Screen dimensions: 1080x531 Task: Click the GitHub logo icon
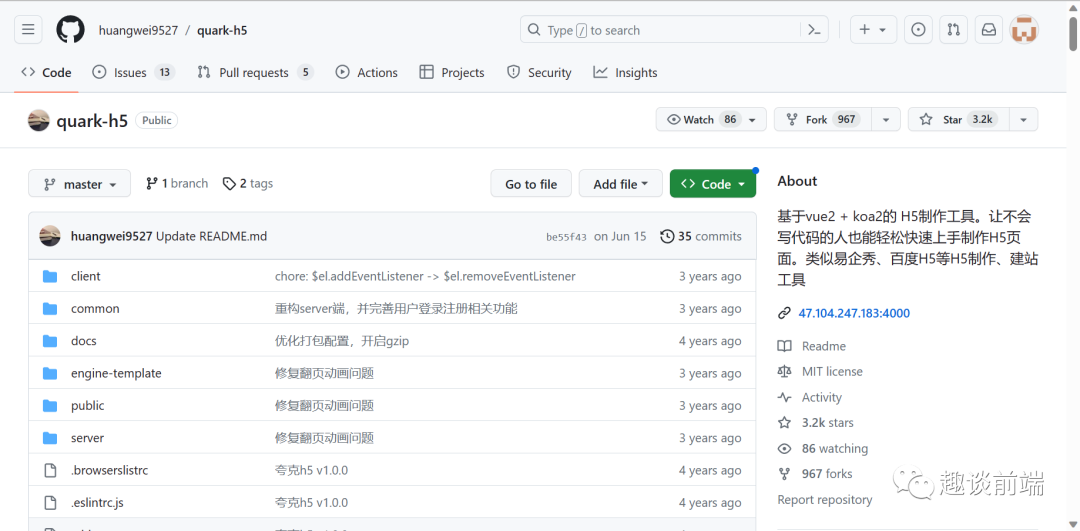[x=70, y=30]
